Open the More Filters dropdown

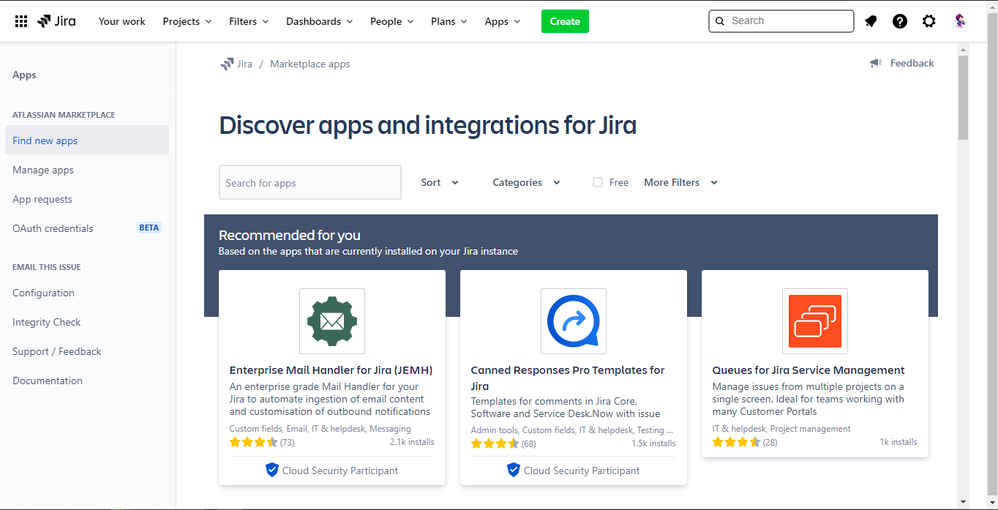click(x=680, y=183)
